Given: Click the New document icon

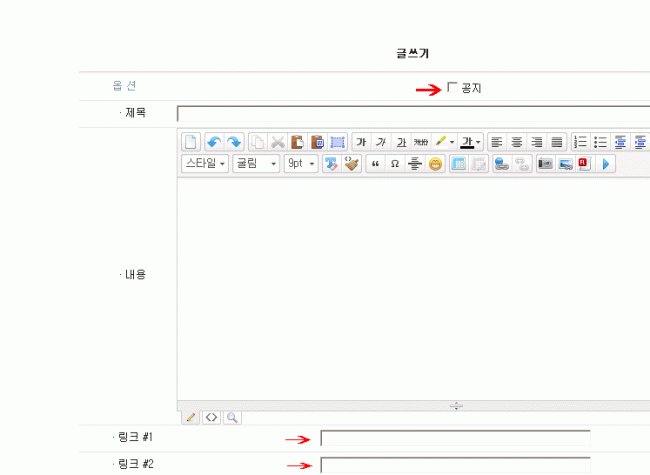Looking at the screenshot, I should (x=191, y=142).
